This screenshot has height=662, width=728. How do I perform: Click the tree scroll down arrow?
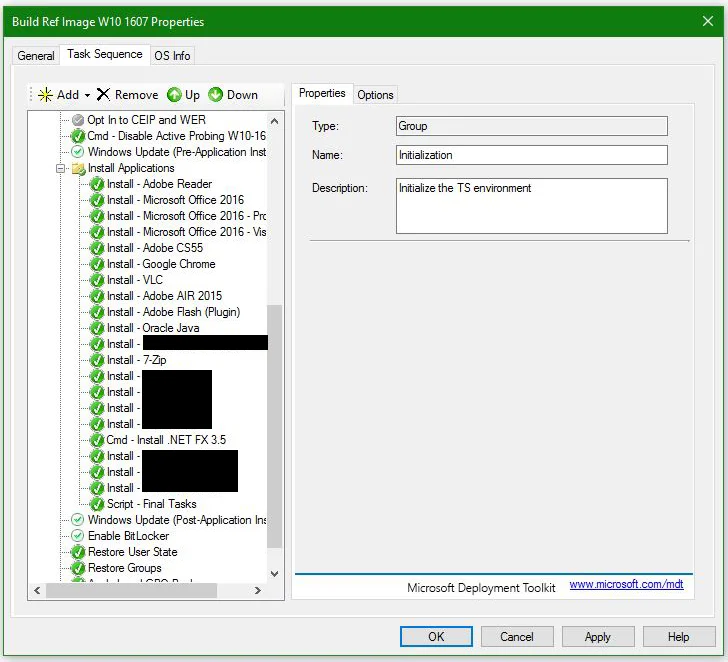click(x=274, y=574)
